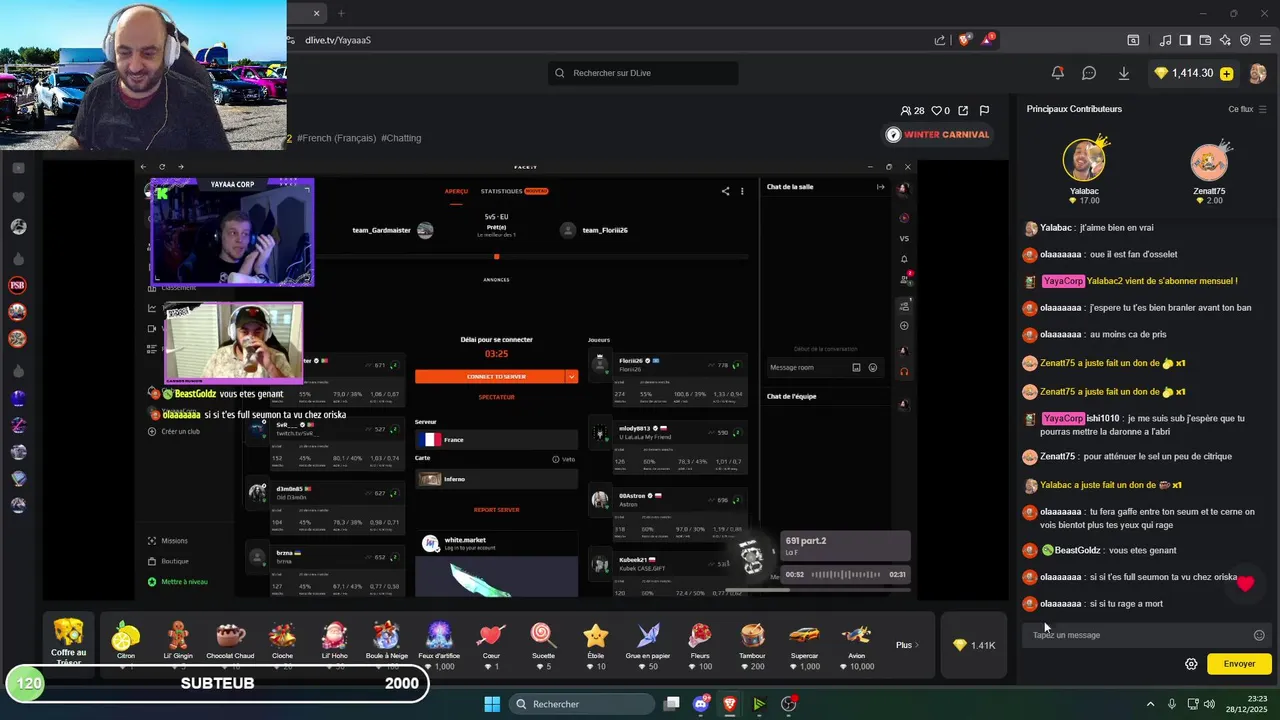The image size is (1280, 720).
Task: Click the viewer count 28 indicator
Action: (912, 111)
